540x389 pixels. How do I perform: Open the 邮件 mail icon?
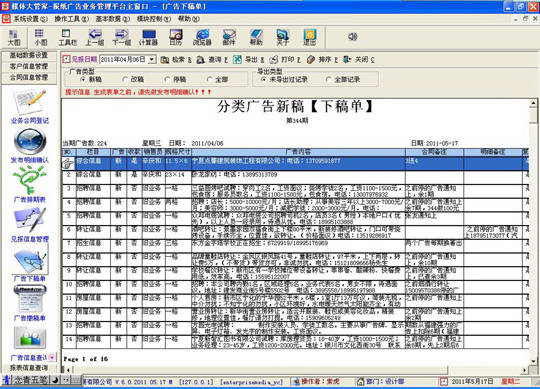229,38
